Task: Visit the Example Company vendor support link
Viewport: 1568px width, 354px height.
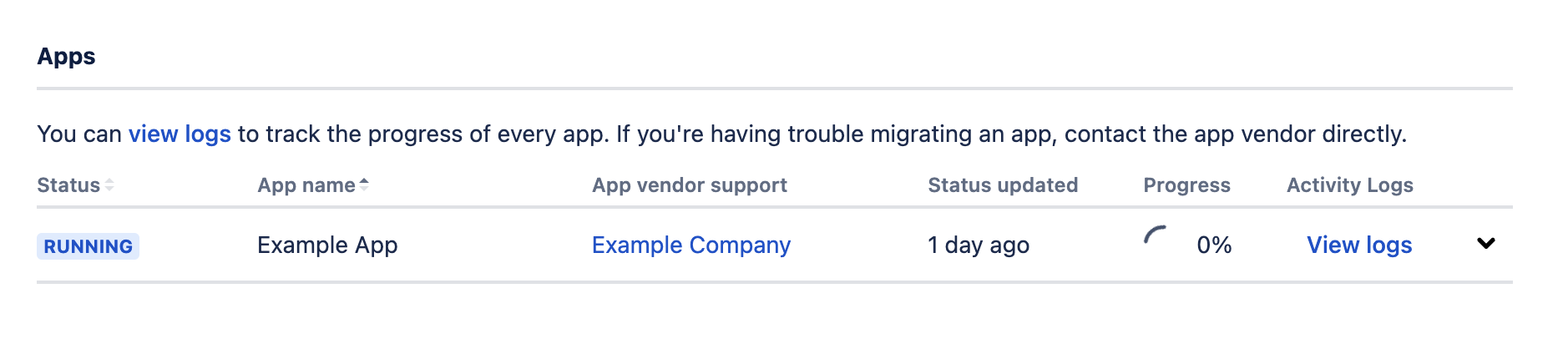Action: [x=690, y=245]
